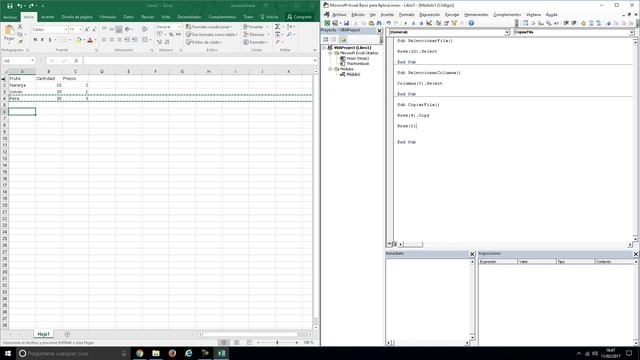
Task: Close the Inmediato window
Action: (472, 254)
